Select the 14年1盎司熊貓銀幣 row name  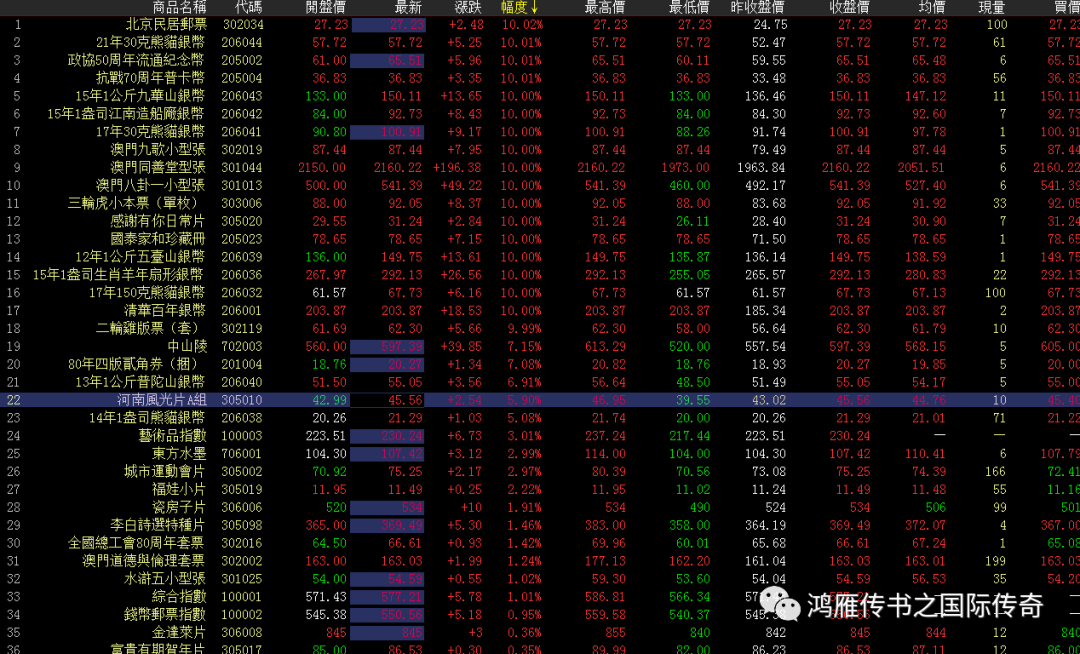pos(147,418)
